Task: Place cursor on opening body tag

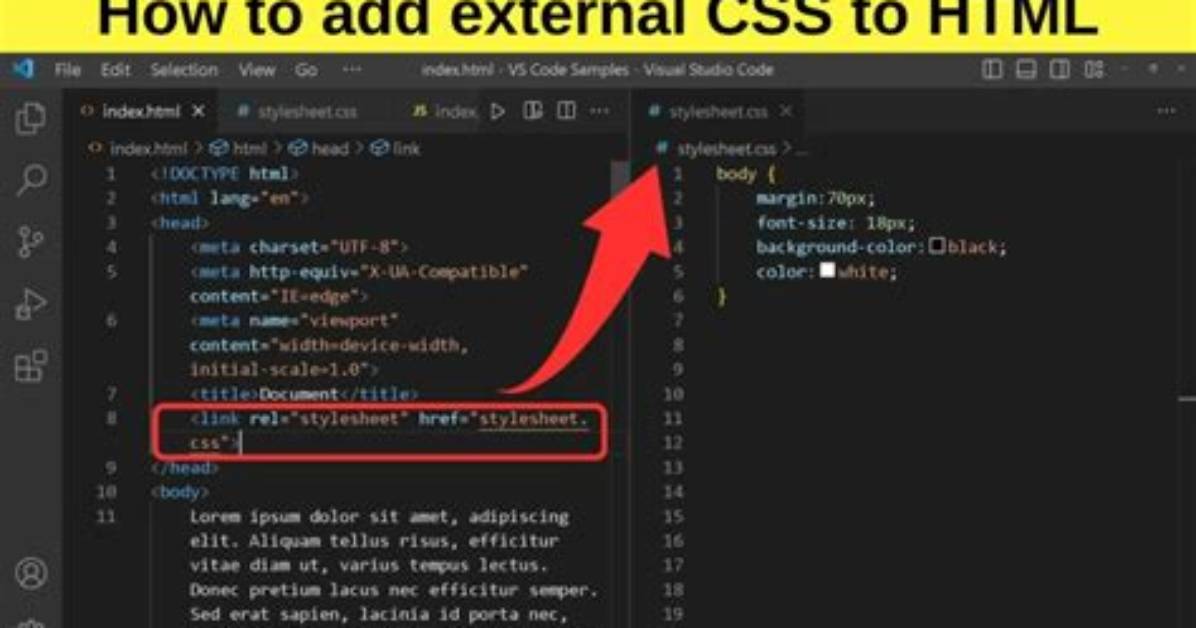Action: 179,492
